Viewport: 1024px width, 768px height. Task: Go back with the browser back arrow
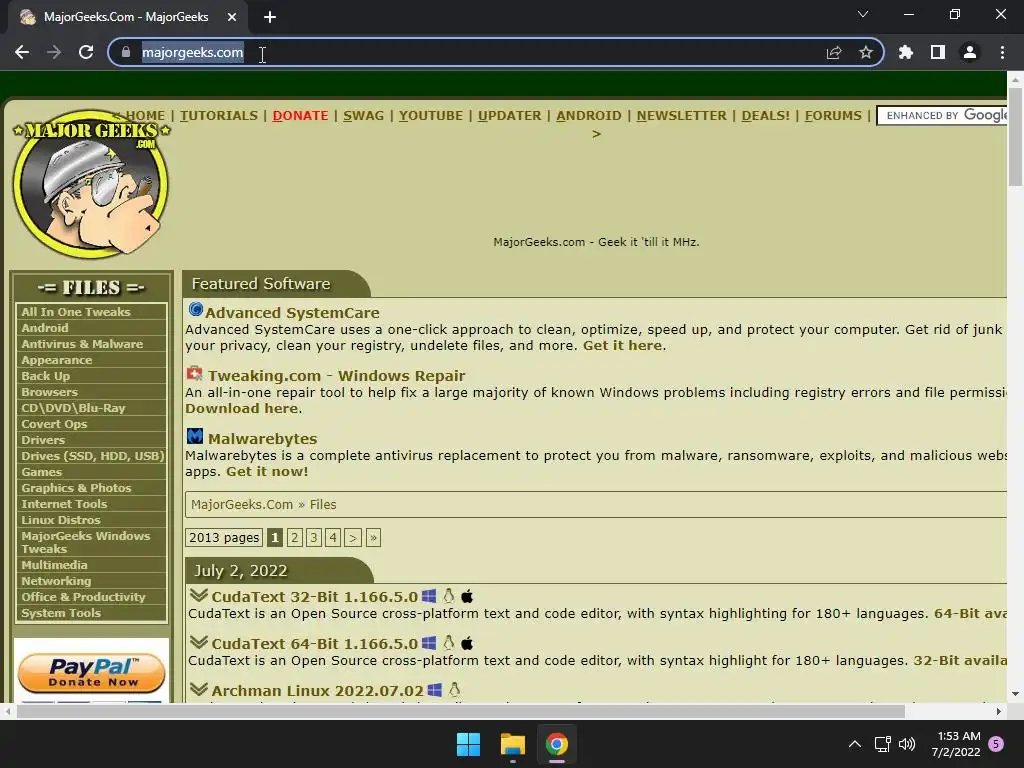click(22, 52)
